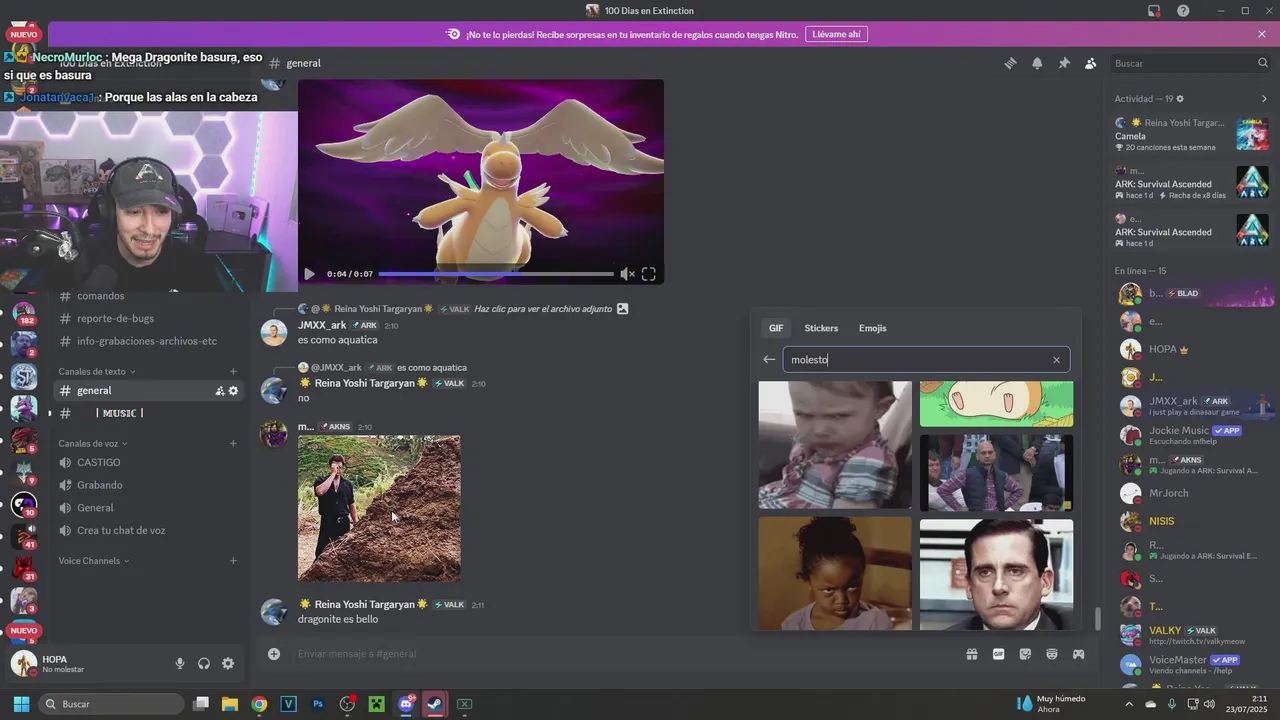Select the grumpy toddler GIF
The height and width of the screenshot is (720, 1280).
pos(835,445)
